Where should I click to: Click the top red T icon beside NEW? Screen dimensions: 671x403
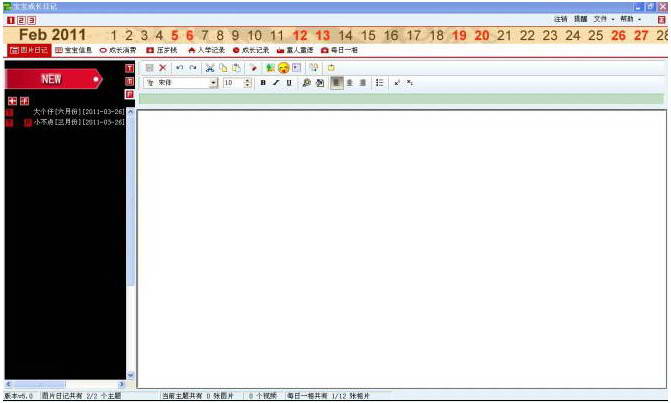[129, 68]
